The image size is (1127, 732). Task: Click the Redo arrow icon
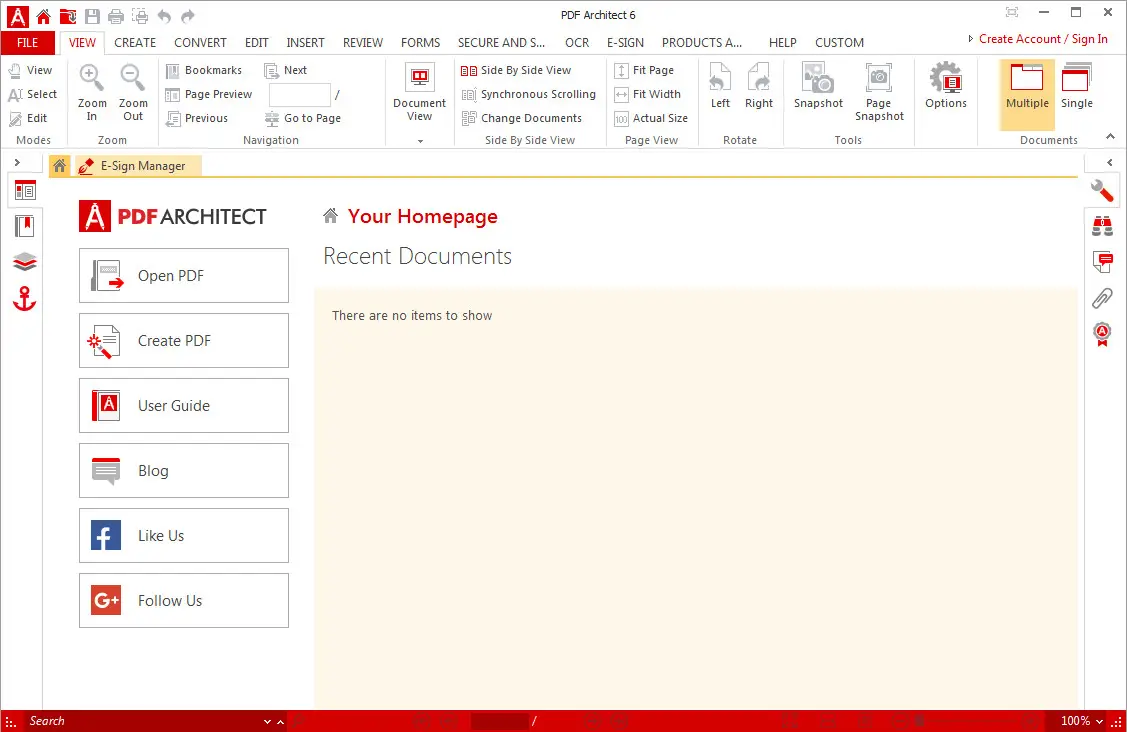188,16
